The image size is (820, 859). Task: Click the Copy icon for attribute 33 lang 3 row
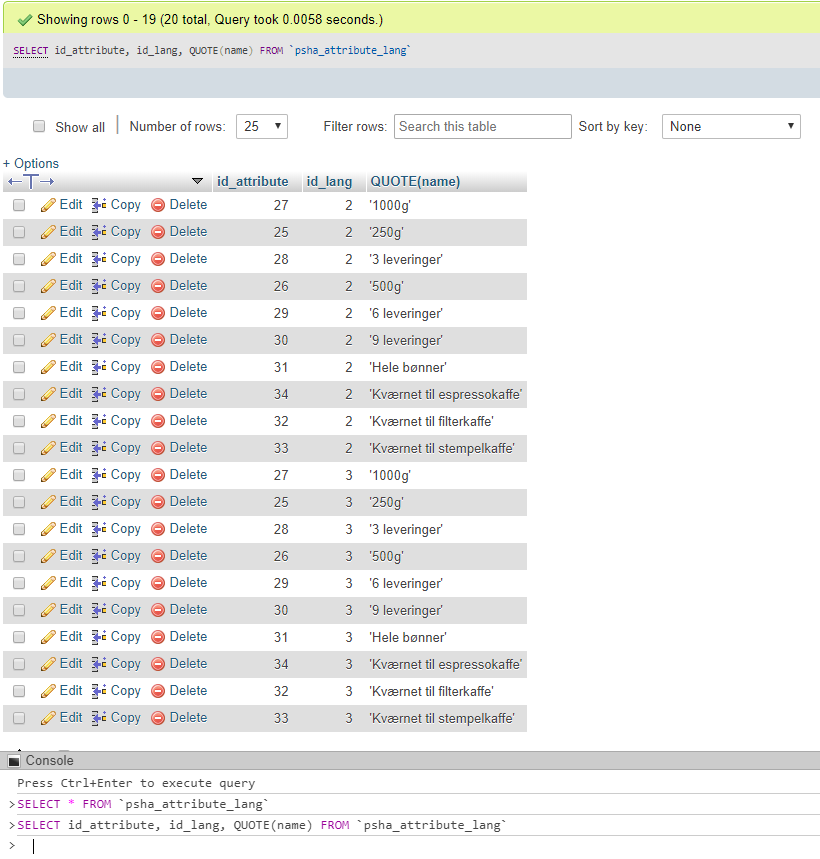pos(99,718)
